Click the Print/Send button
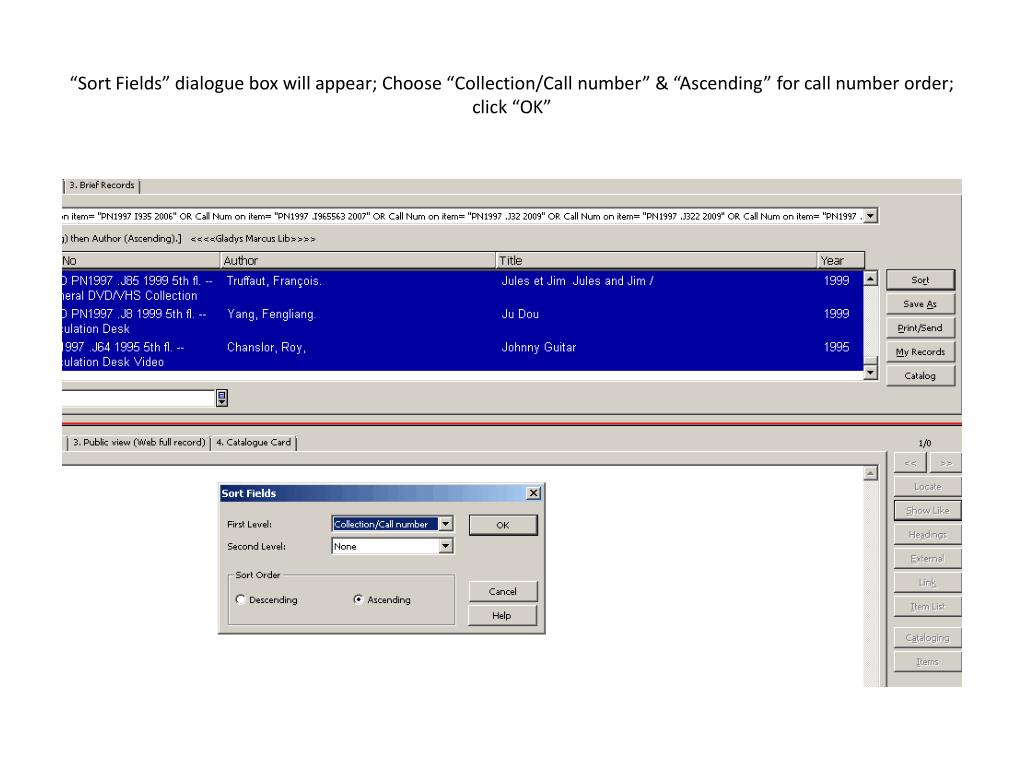The height and width of the screenshot is (768, 1024). pyautogui.click(x=920, y=328)
